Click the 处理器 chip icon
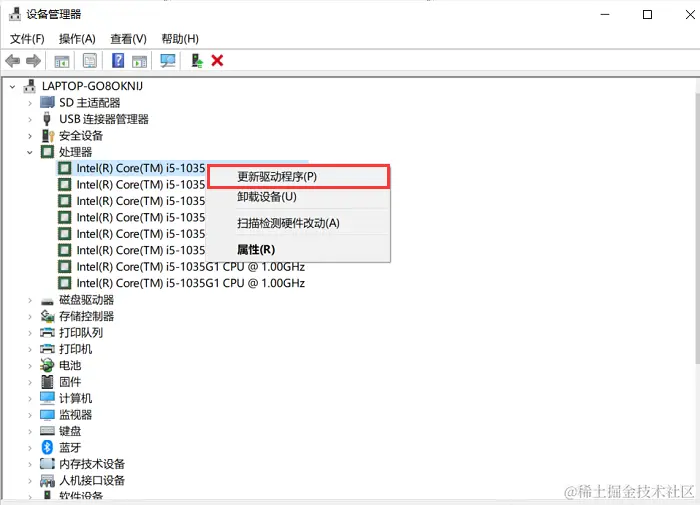This screenshot has width=700, height=505. (x=47, y=152)
